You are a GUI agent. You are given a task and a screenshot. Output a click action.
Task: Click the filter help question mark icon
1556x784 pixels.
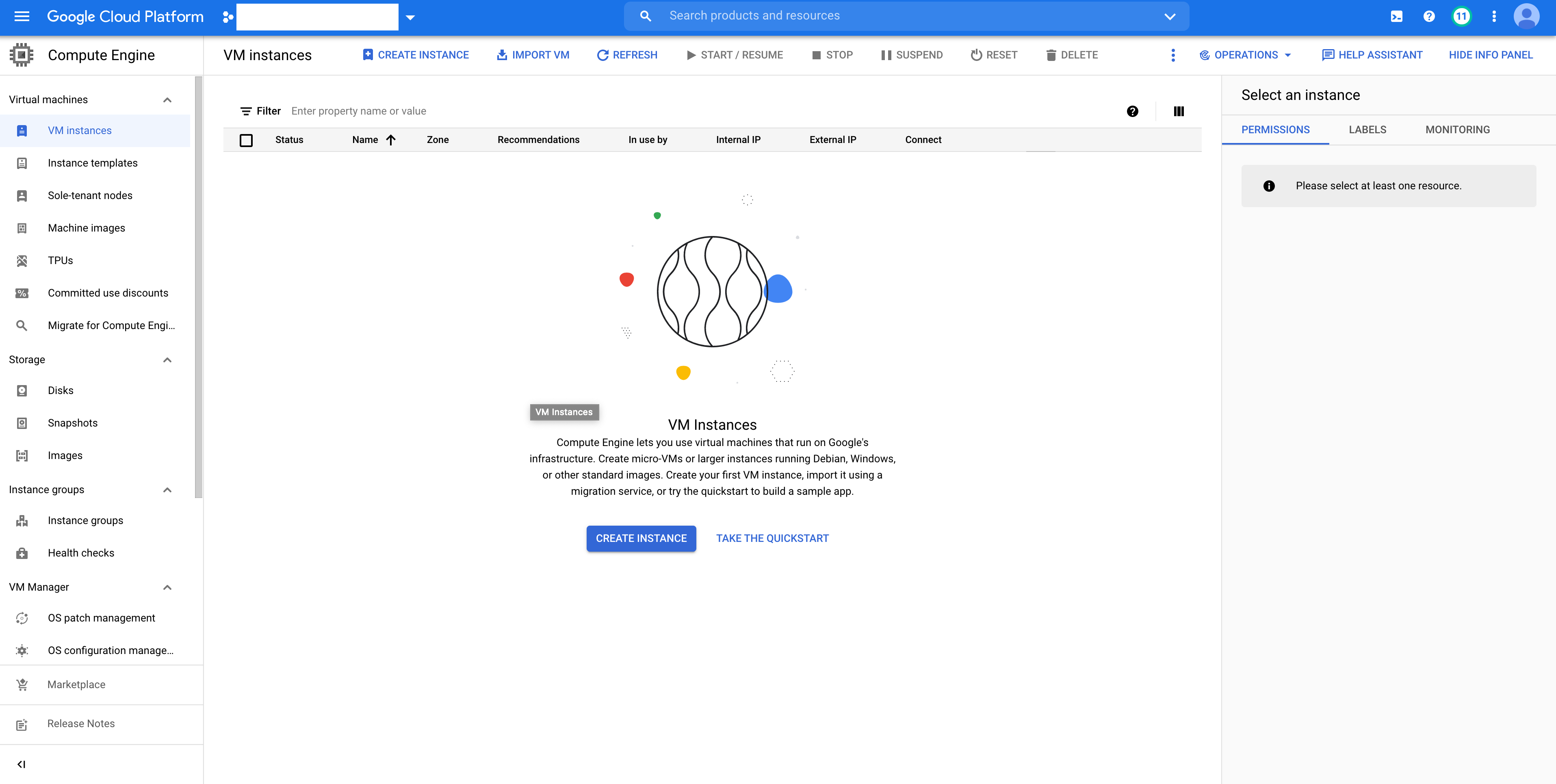(1132, 111)
